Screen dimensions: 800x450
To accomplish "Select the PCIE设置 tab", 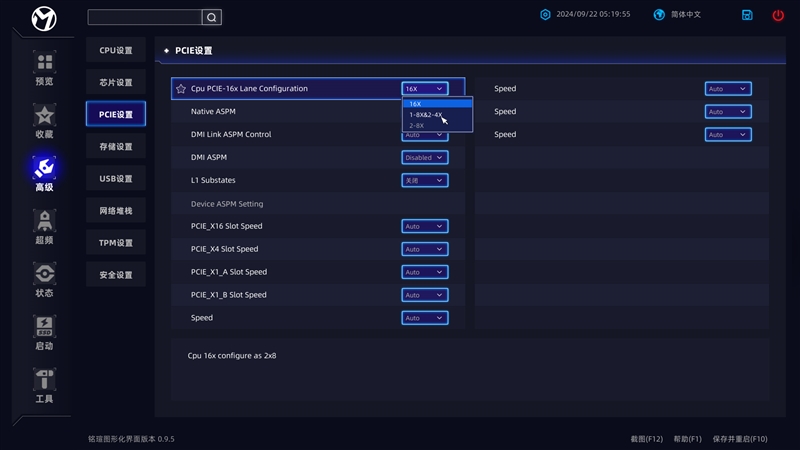I will pyautogui.click(x=116, y=114).
